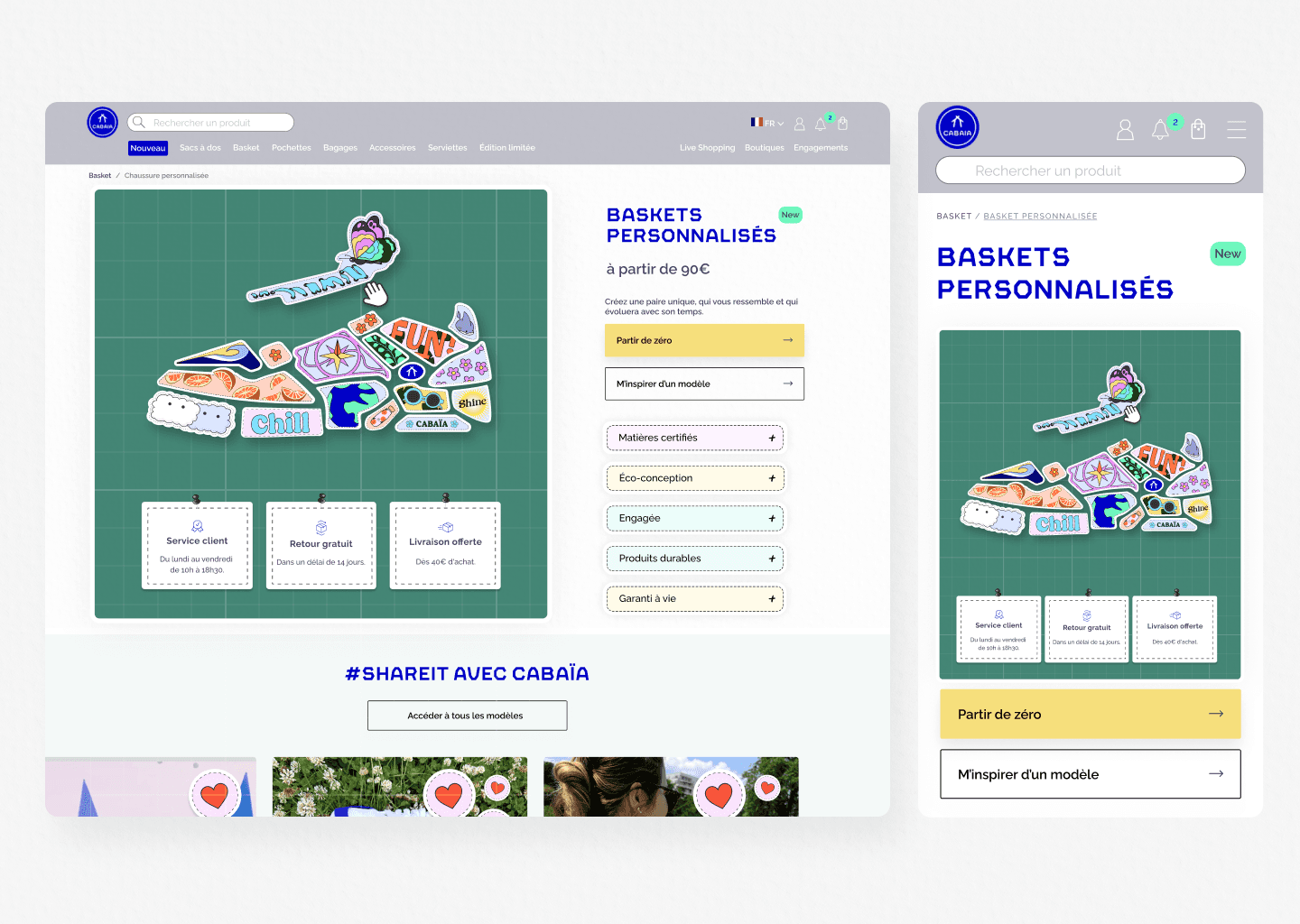Open the Sacs à dos menu

coord(200,148)
